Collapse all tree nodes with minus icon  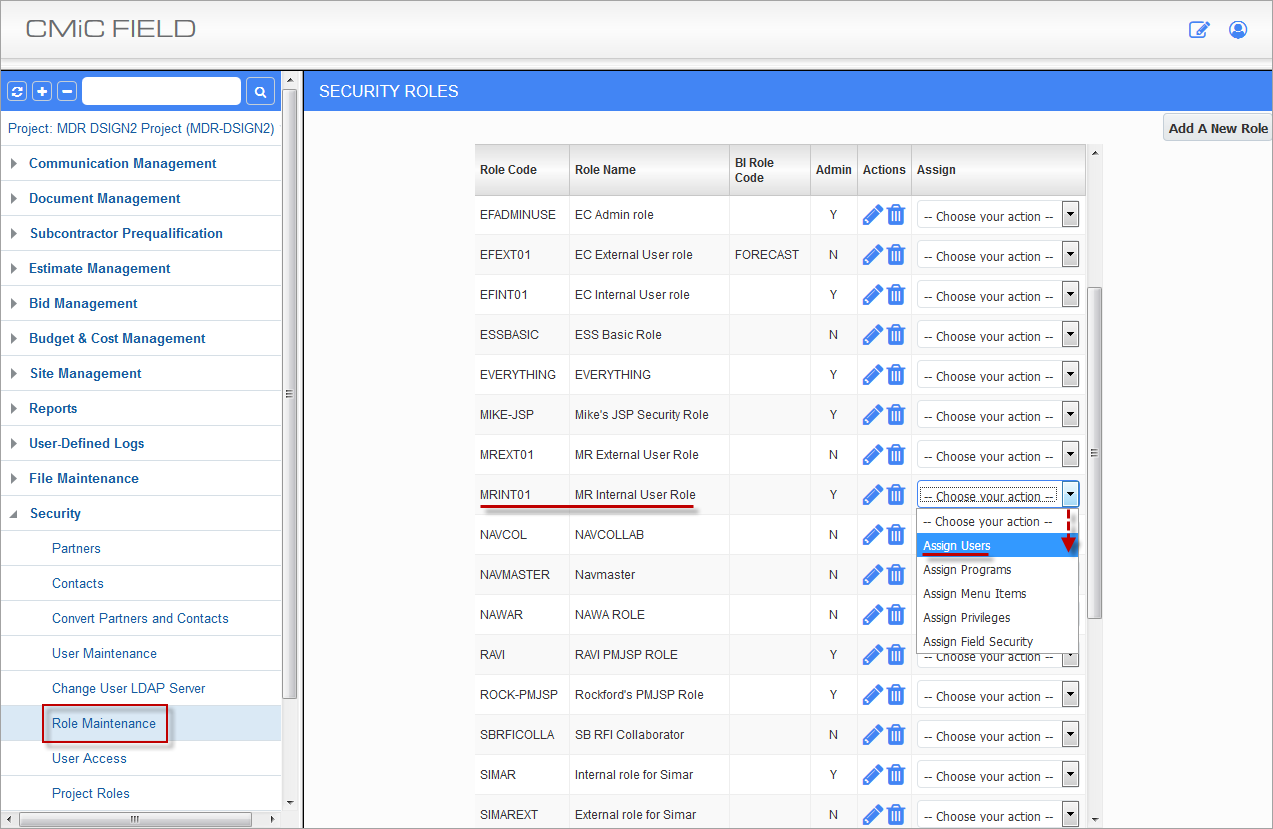coord(67,92)
